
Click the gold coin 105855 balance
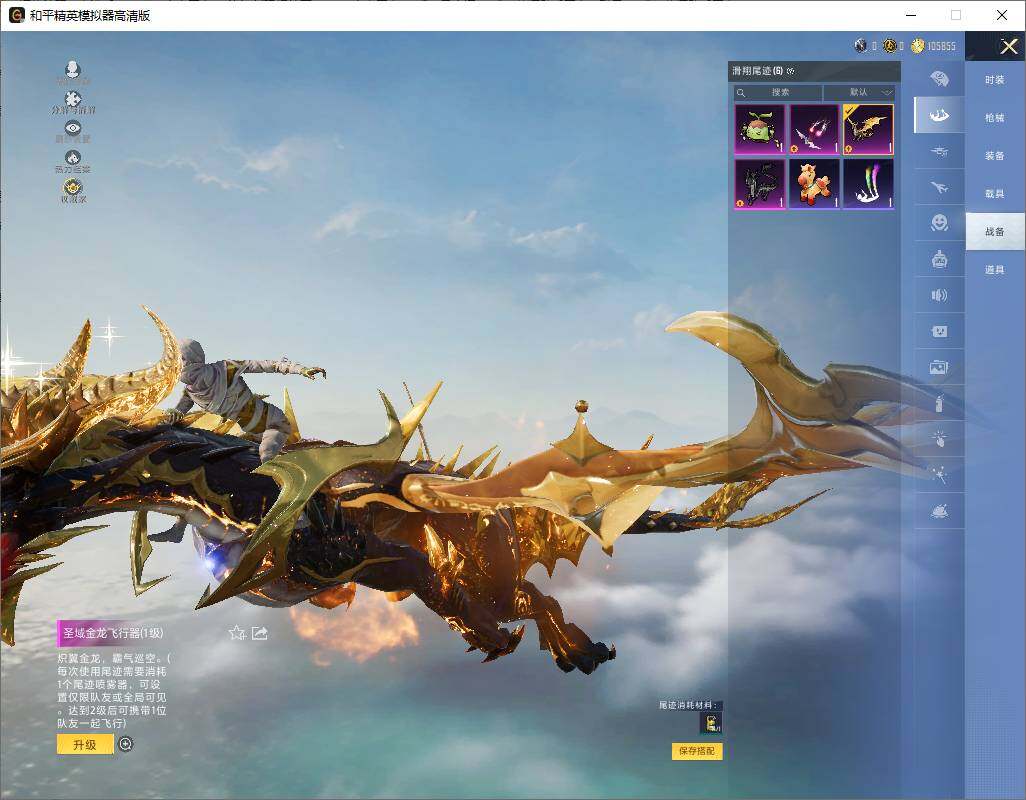pos(934,46)
